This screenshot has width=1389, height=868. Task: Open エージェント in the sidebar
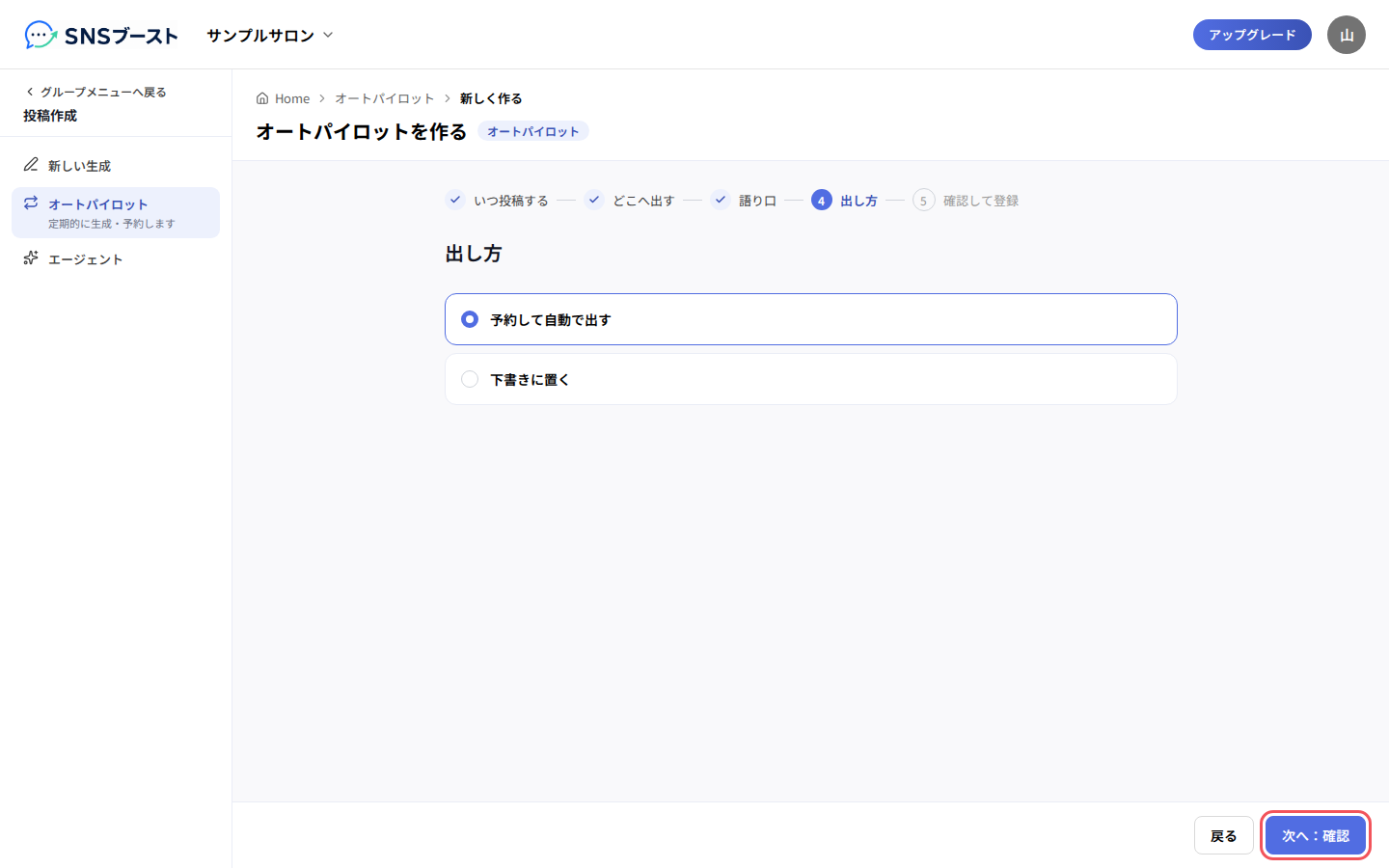coord(116,258)
